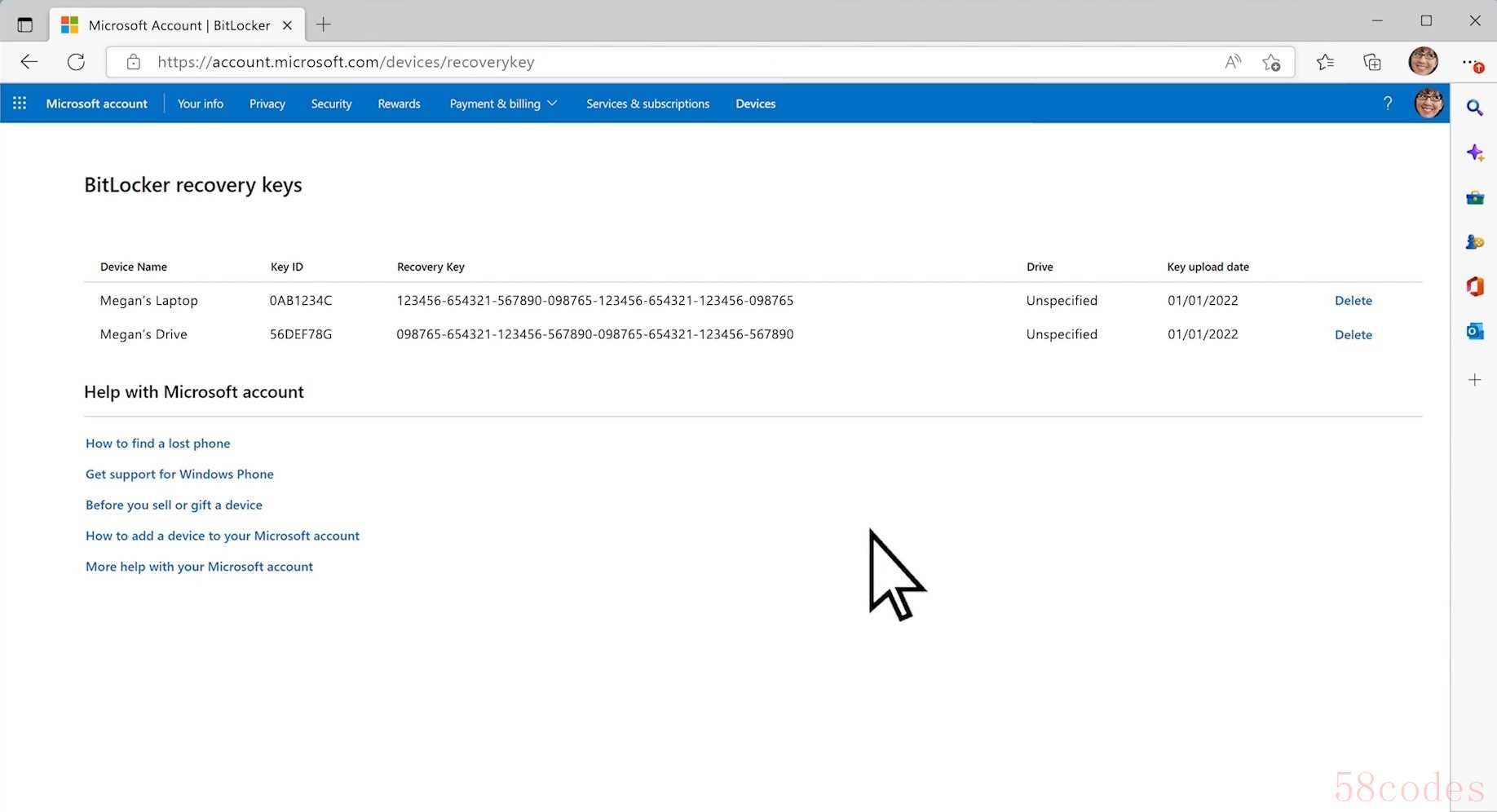
Task: Open the account profile picture in header
Action: [x=1429, y=104]
